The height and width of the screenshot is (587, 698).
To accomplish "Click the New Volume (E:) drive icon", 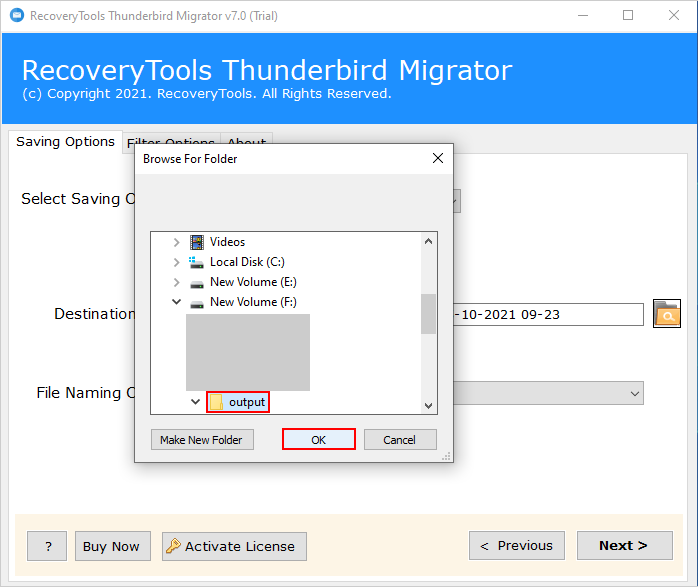I will (197, 283).
